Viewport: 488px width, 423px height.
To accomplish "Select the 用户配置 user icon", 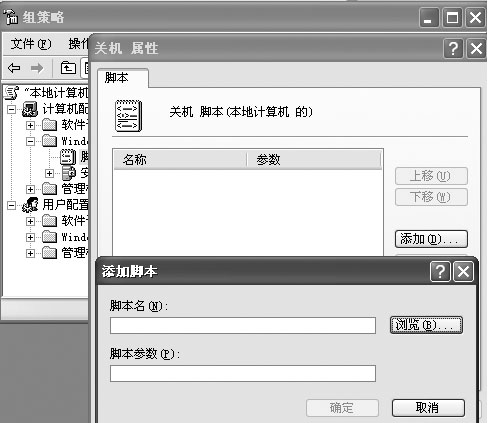I will [30, 204].
